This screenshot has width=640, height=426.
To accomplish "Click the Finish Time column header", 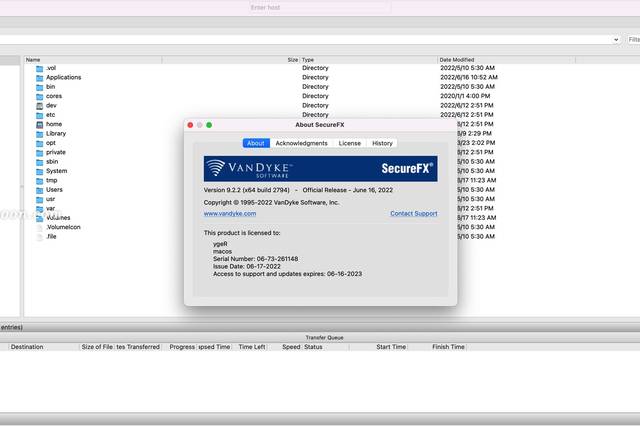I will [438, 347].
